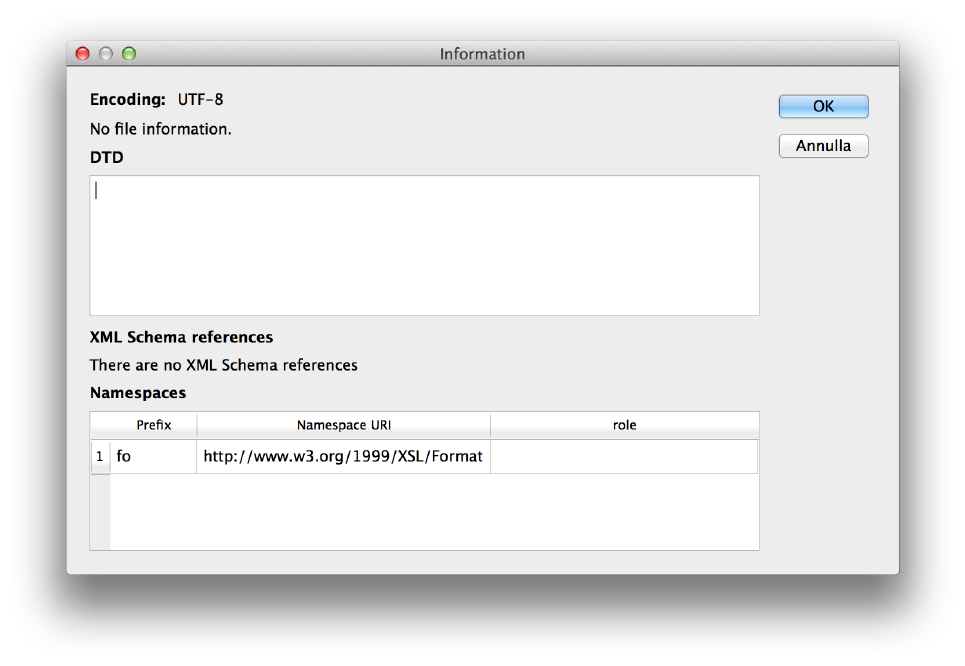This screenshot has width=965, height=666.
Task: Select row number 1 header in the Namespaces table
Action: point(100,457)
